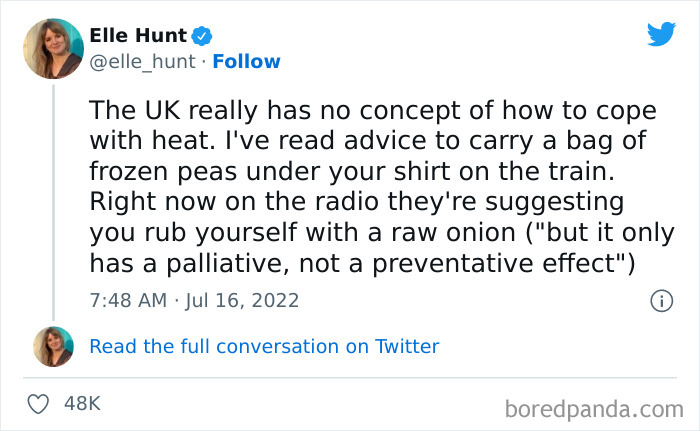The height and width of the screenshot is (431, 700).
Task: Open the Elle Hunt display name
Action: [x=138, y=36]
